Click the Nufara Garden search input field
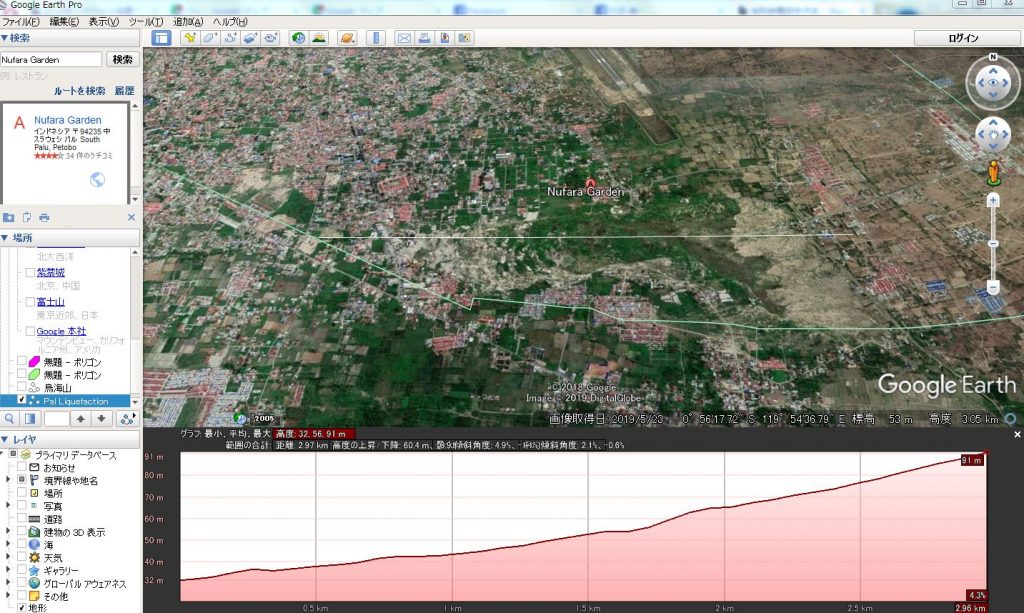Viewport: 1024px width, 613px height. pos(51,59)
